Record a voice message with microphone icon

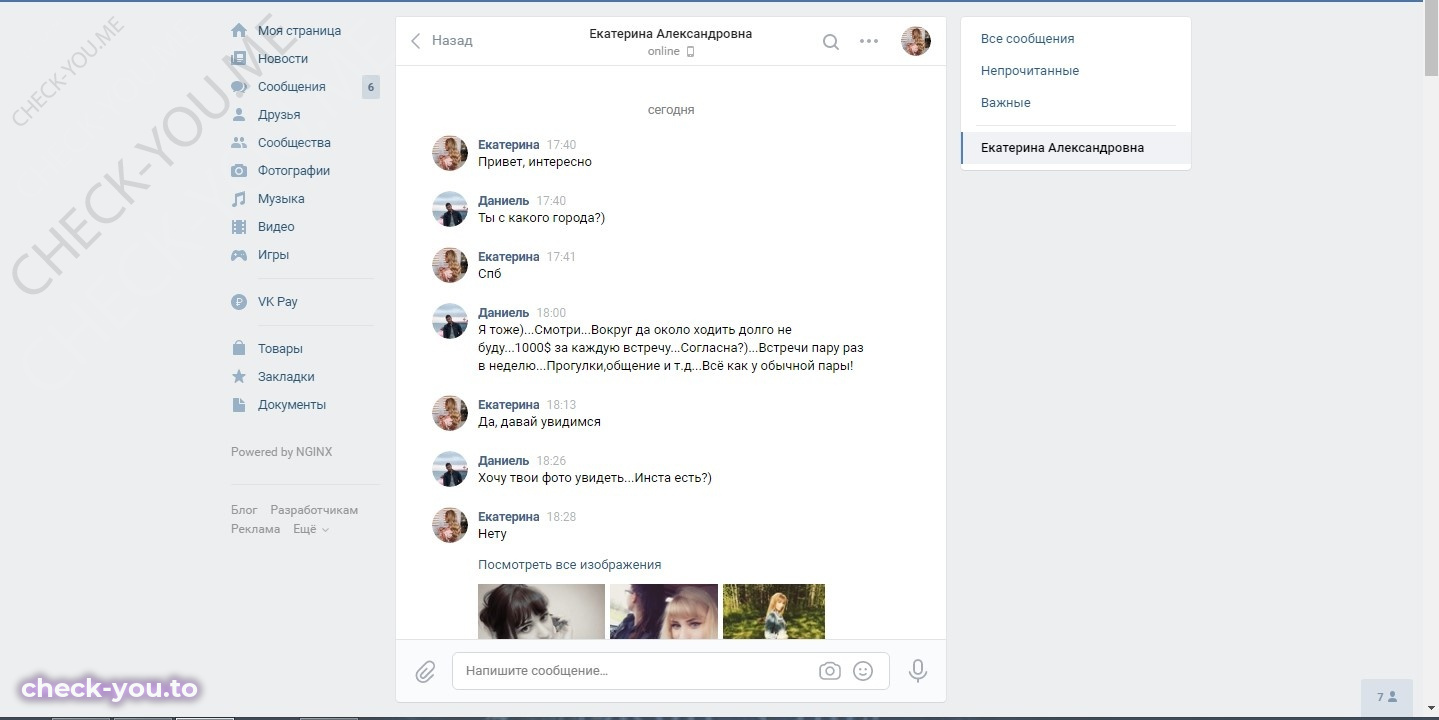click(x=918, y=671)
